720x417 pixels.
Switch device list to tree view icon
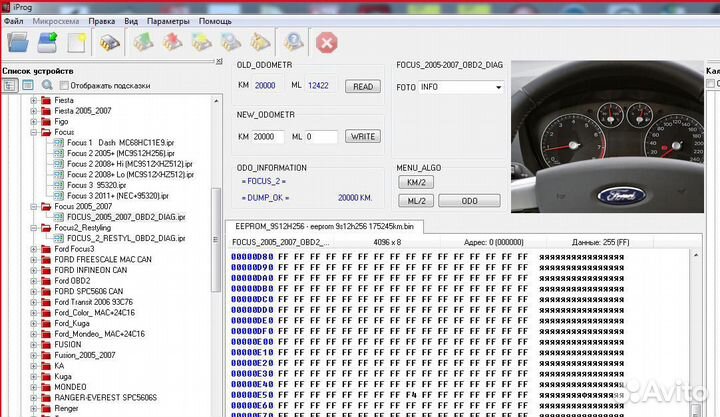(11, 85)
